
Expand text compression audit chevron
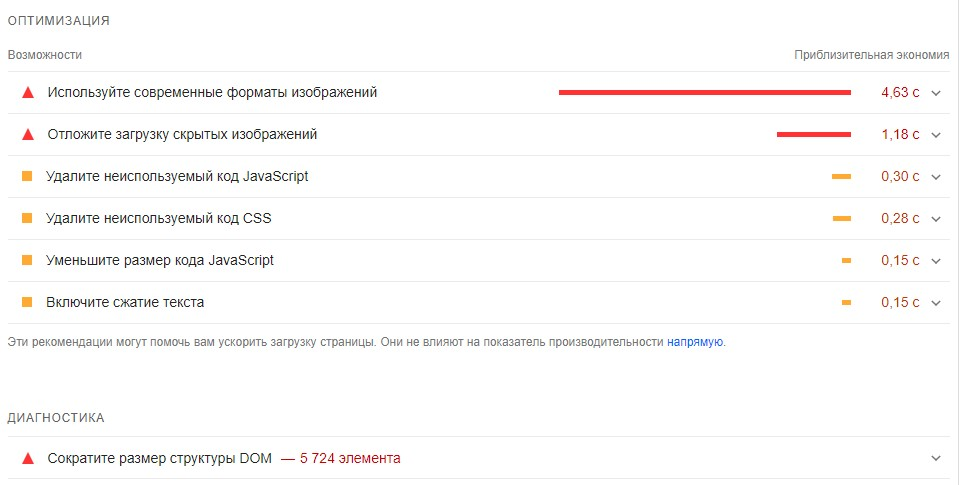[x=936, y=303]
